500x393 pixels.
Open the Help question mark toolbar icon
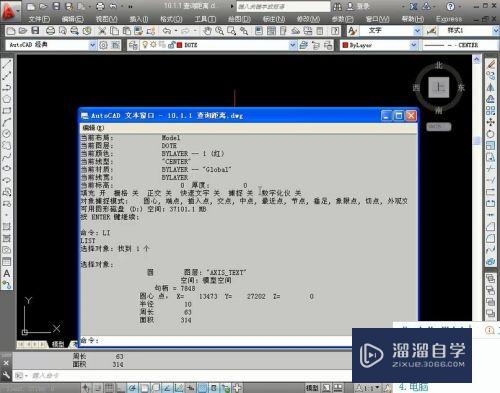(x=335, y=31)
